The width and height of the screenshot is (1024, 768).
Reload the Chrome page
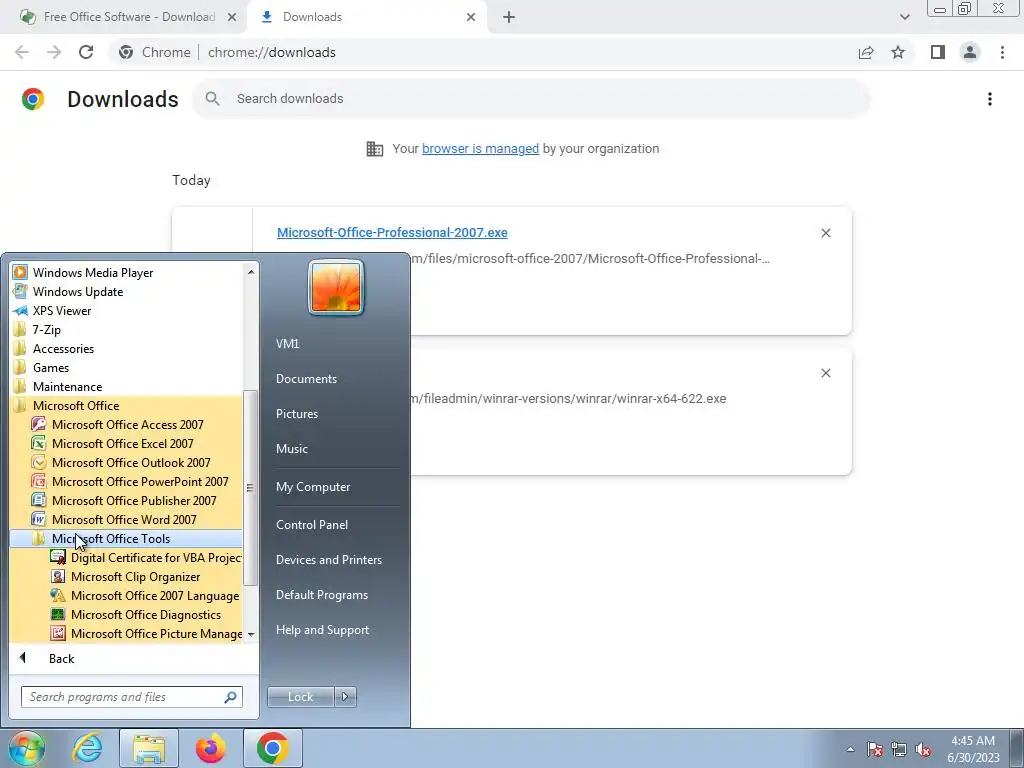[x=86, y=52]
